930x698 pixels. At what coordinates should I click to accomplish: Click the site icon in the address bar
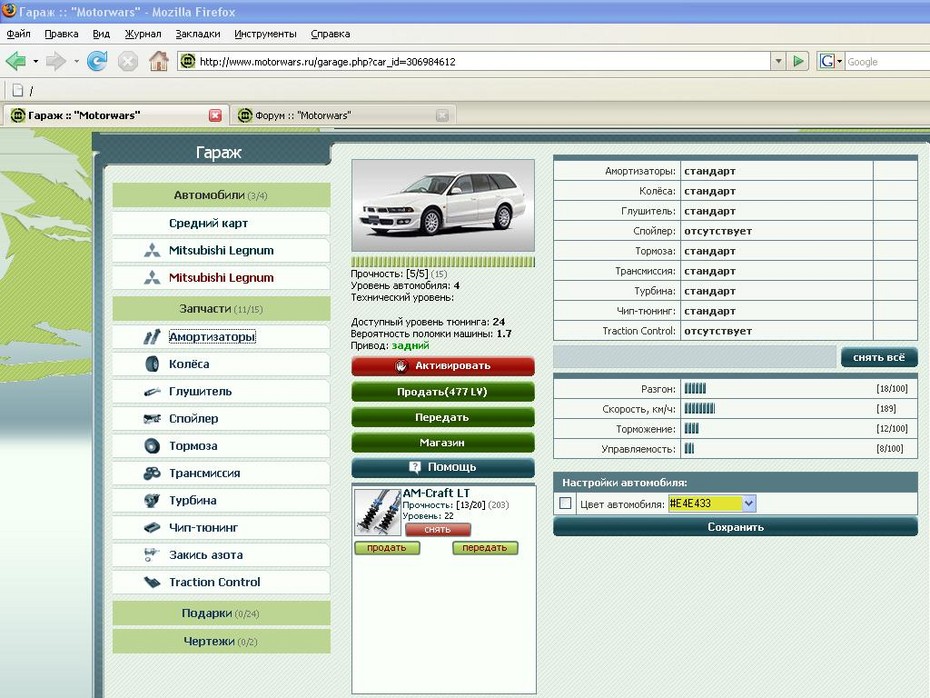pos(187,61)
